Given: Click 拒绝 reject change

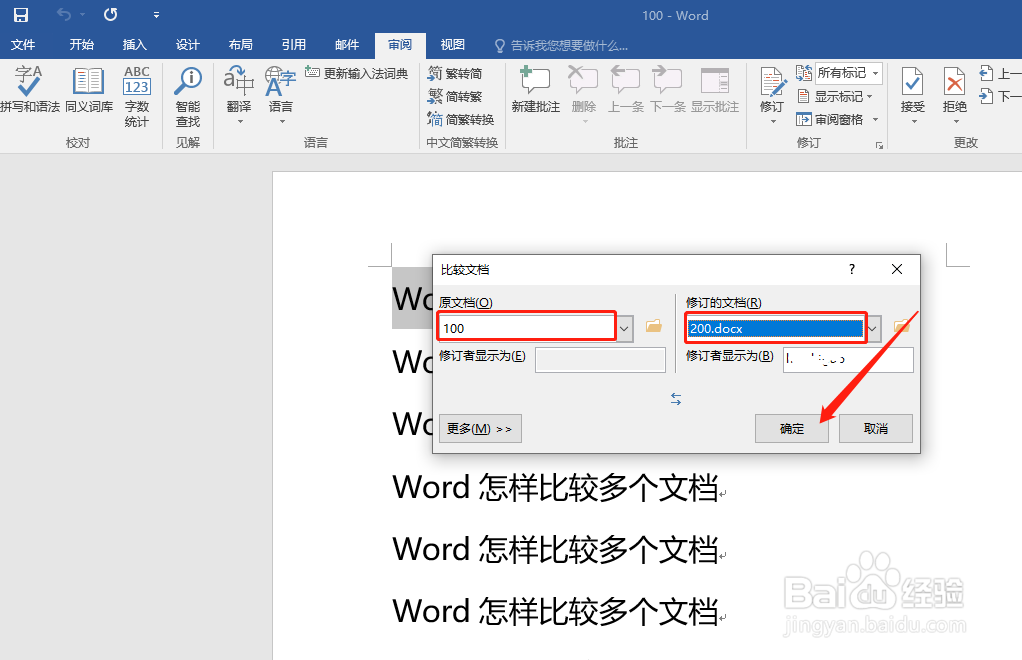Looking at the screenshot, I should pyautogui.click(x=955, y=91).
